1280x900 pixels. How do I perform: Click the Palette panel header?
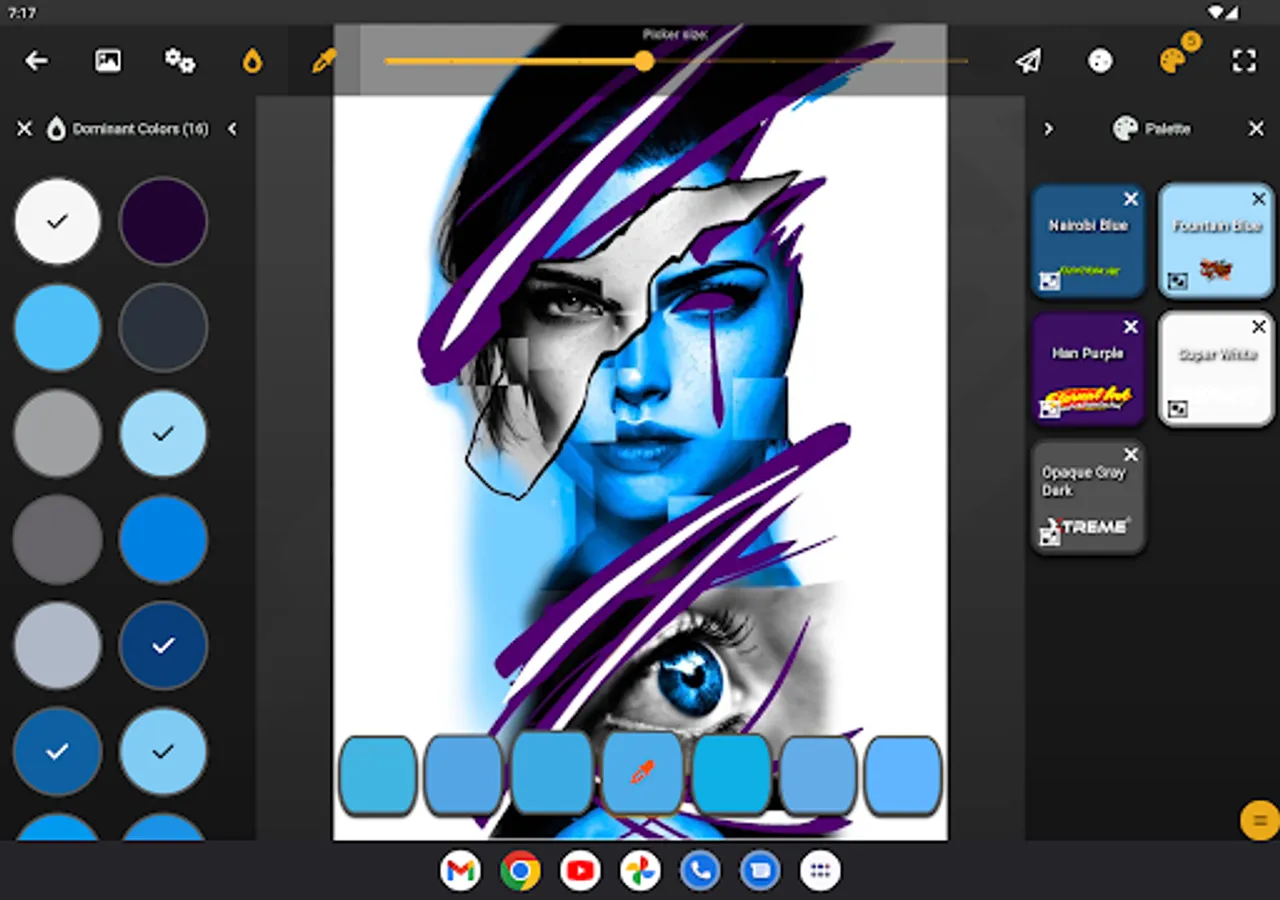(1167, 129)
